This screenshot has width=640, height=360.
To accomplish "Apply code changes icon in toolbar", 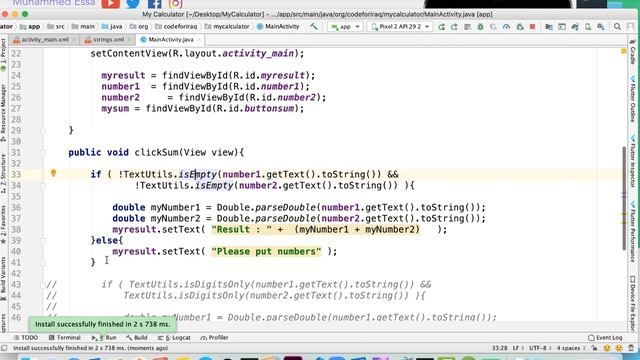I will coord(467,27).
